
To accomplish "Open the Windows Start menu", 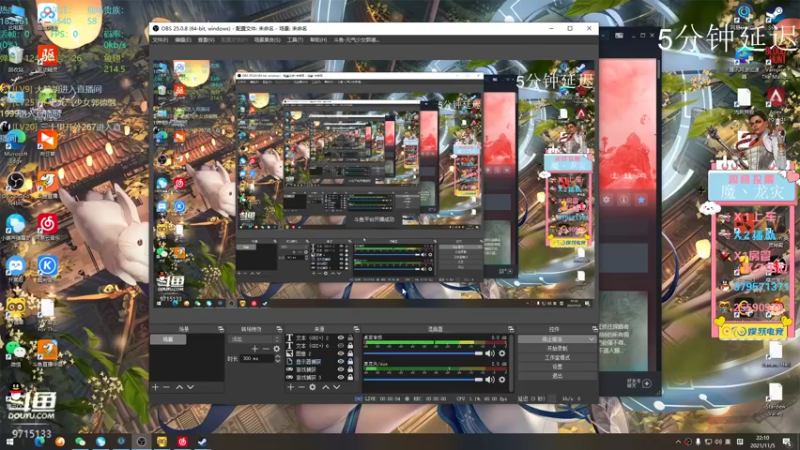I will point(10,442).
